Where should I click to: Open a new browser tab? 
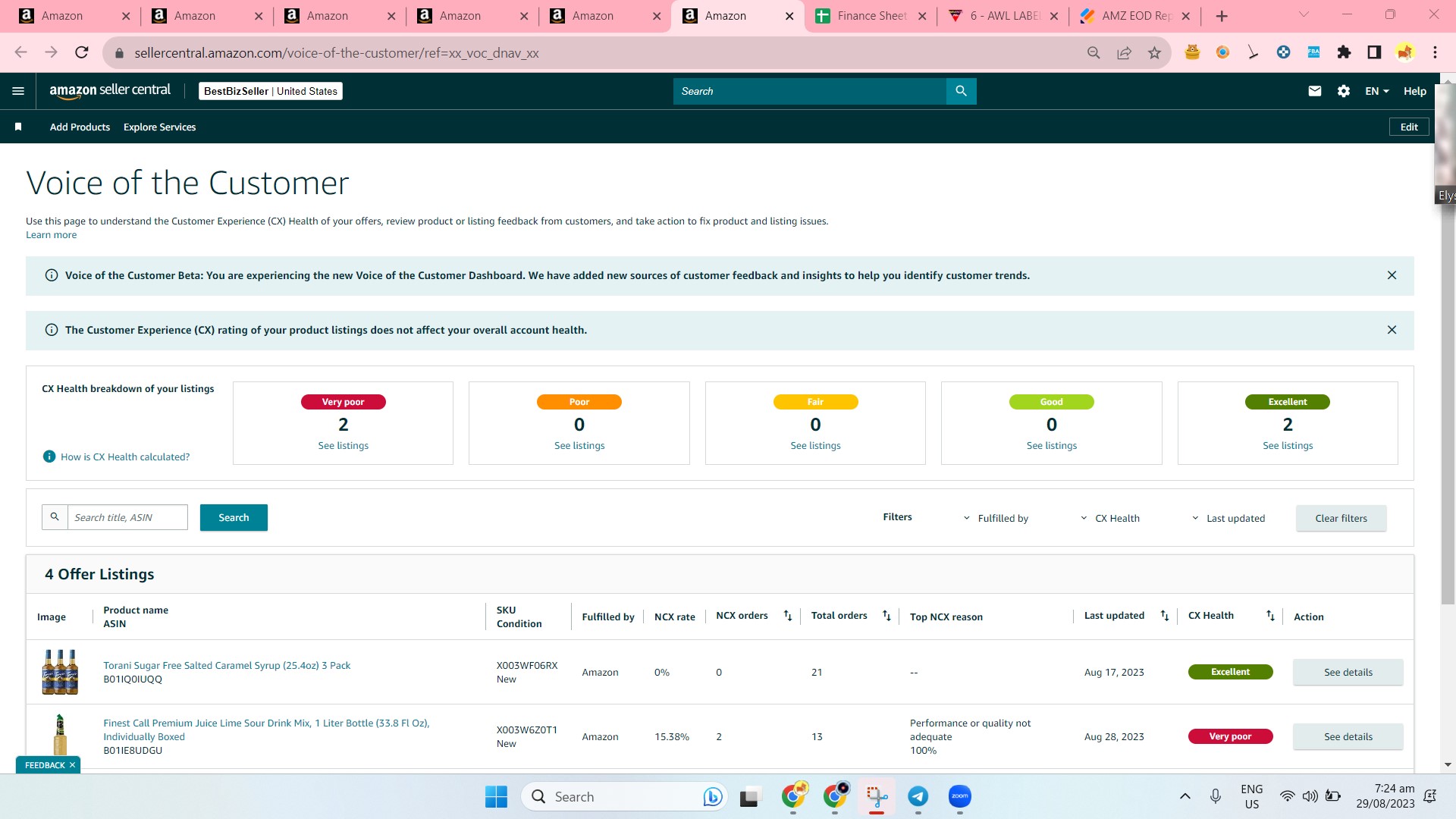pos(1221,16)
